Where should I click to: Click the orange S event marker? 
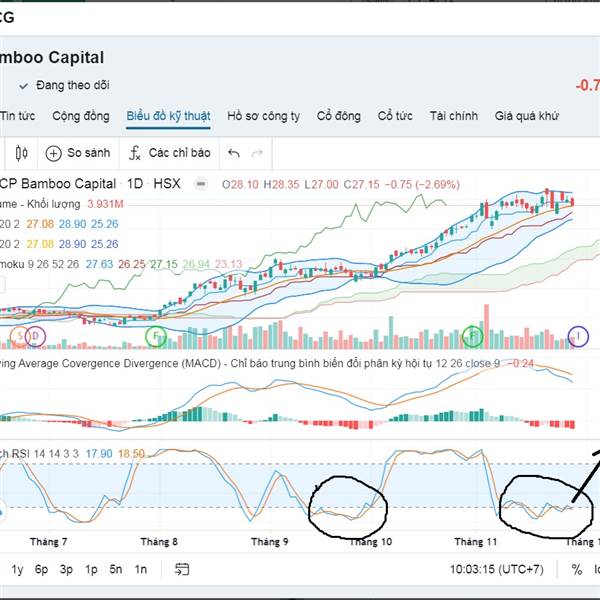[20, 336]
